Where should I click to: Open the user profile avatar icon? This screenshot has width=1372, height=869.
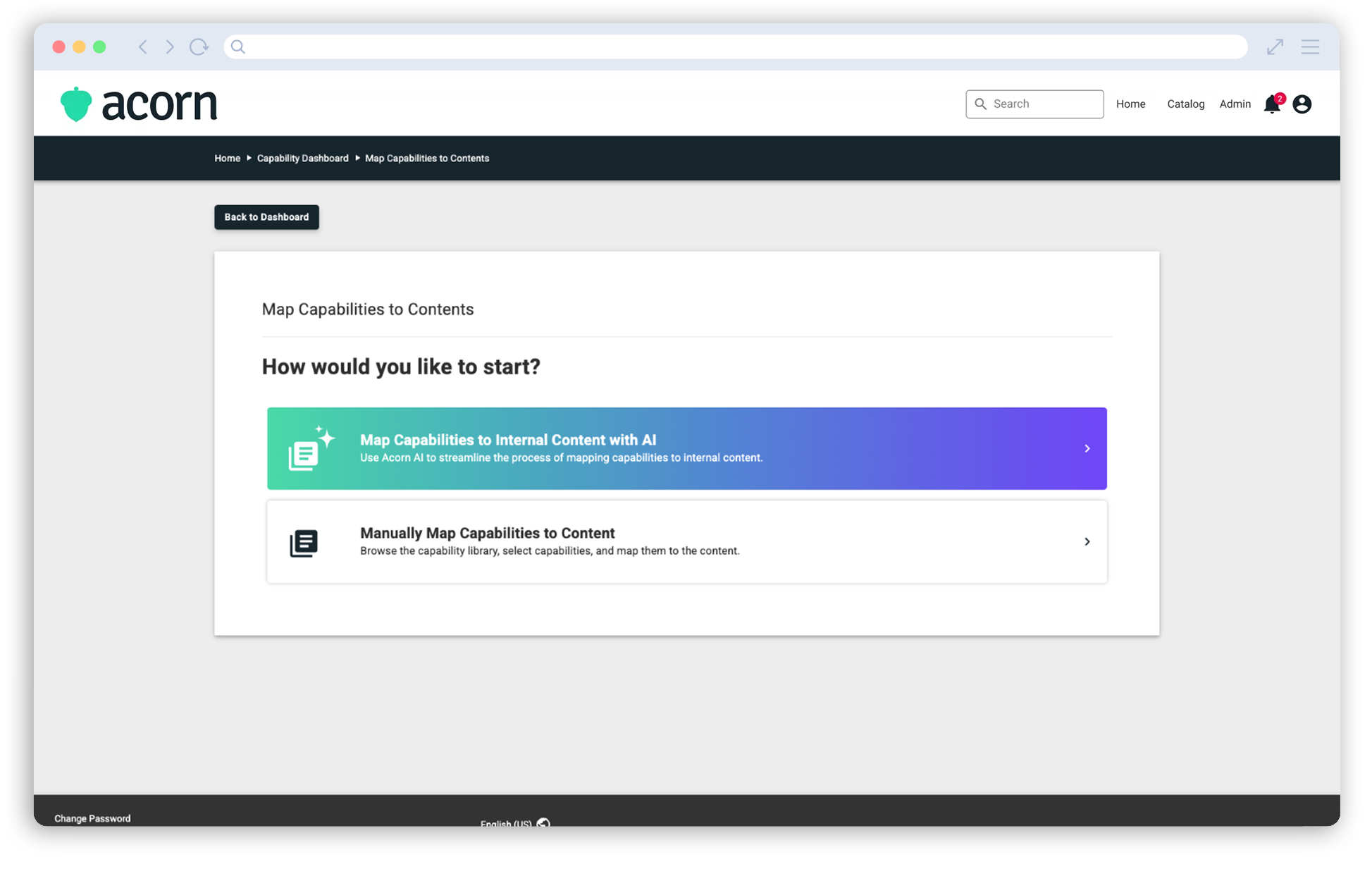click(1302, 104)
